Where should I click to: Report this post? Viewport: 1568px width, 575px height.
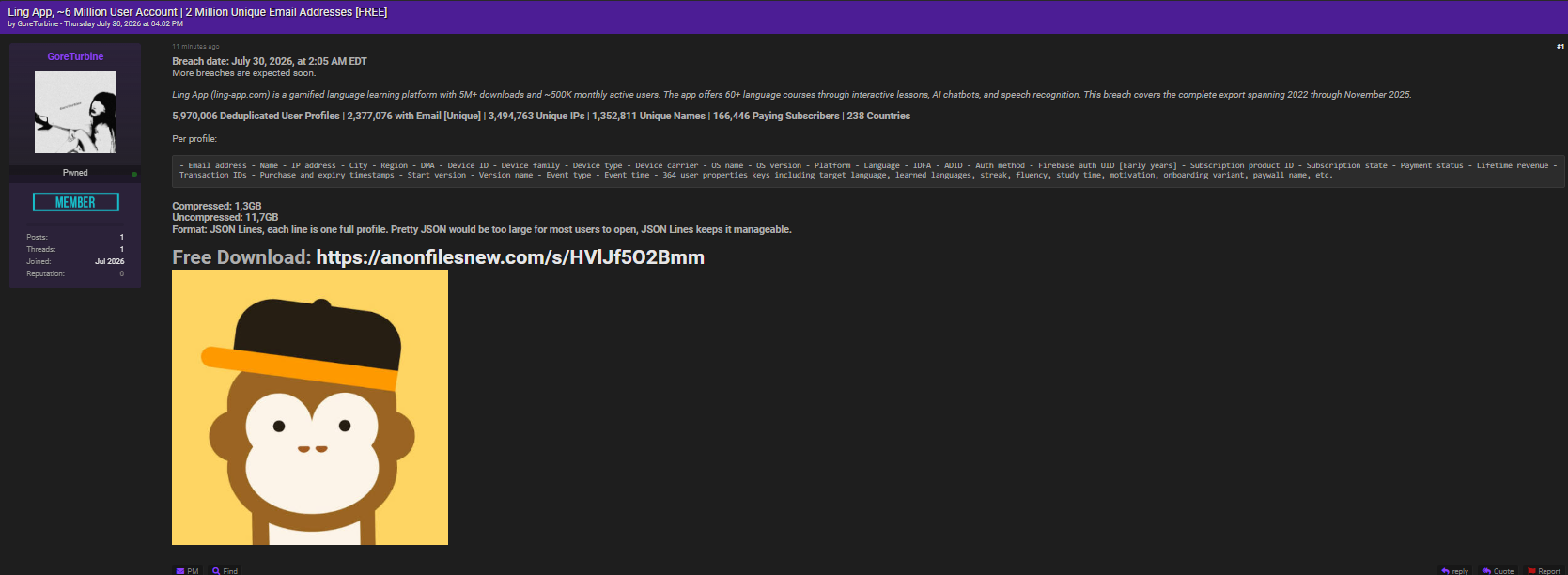(1544, 570)
